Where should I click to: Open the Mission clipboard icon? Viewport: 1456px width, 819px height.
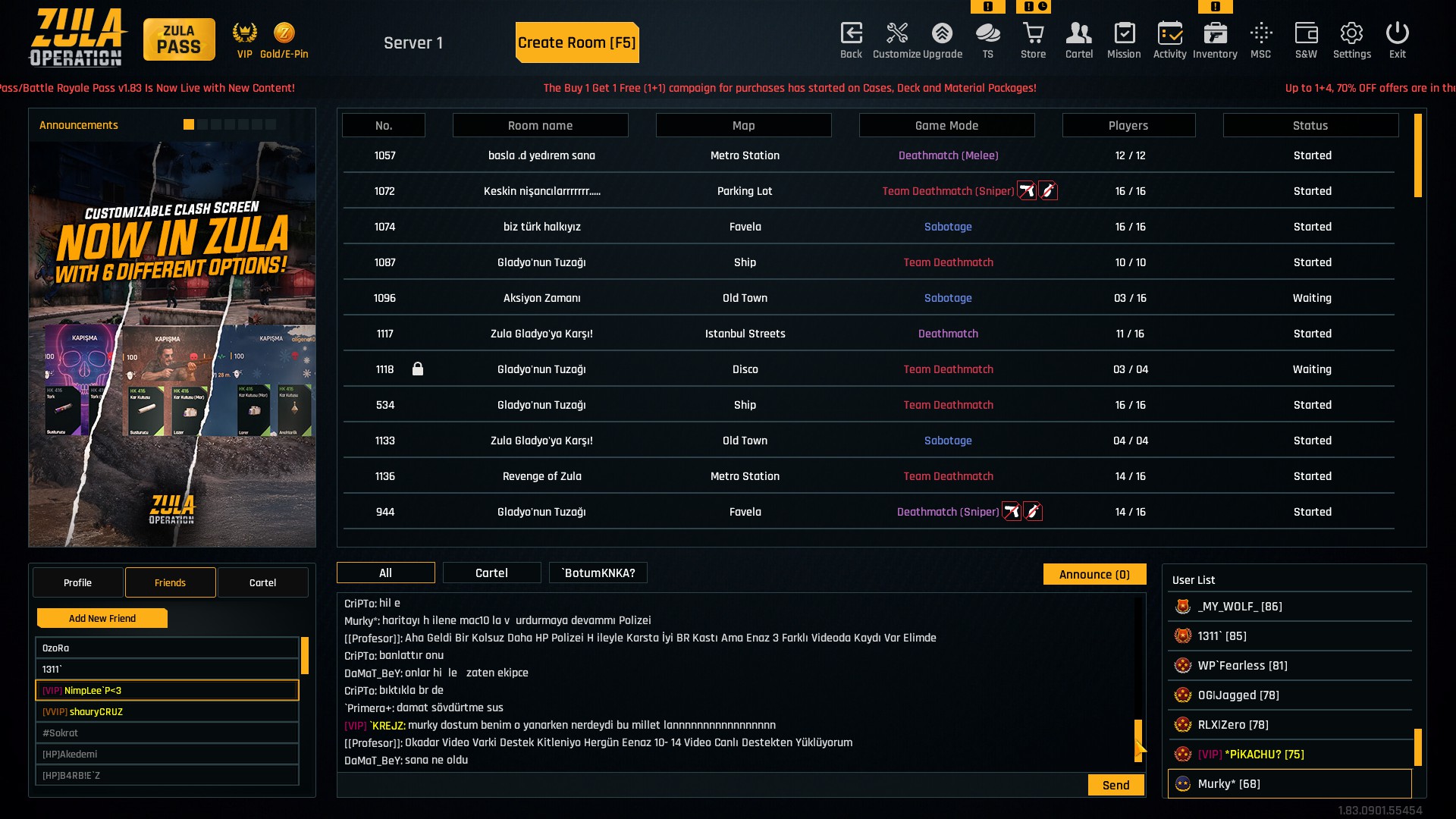[x=1124, y=33]
